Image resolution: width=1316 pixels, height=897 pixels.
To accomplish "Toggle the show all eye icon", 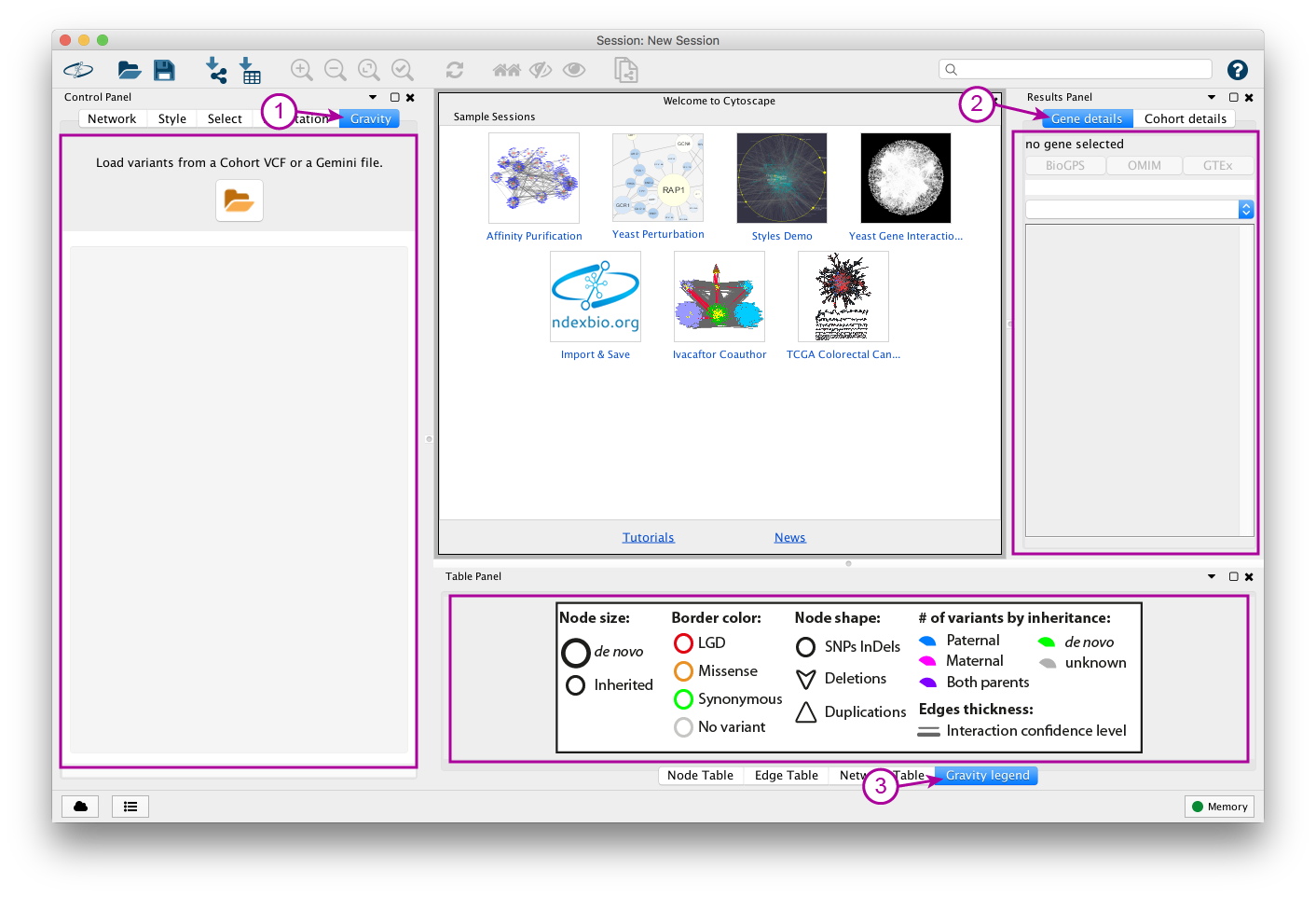I will (574, 70).
